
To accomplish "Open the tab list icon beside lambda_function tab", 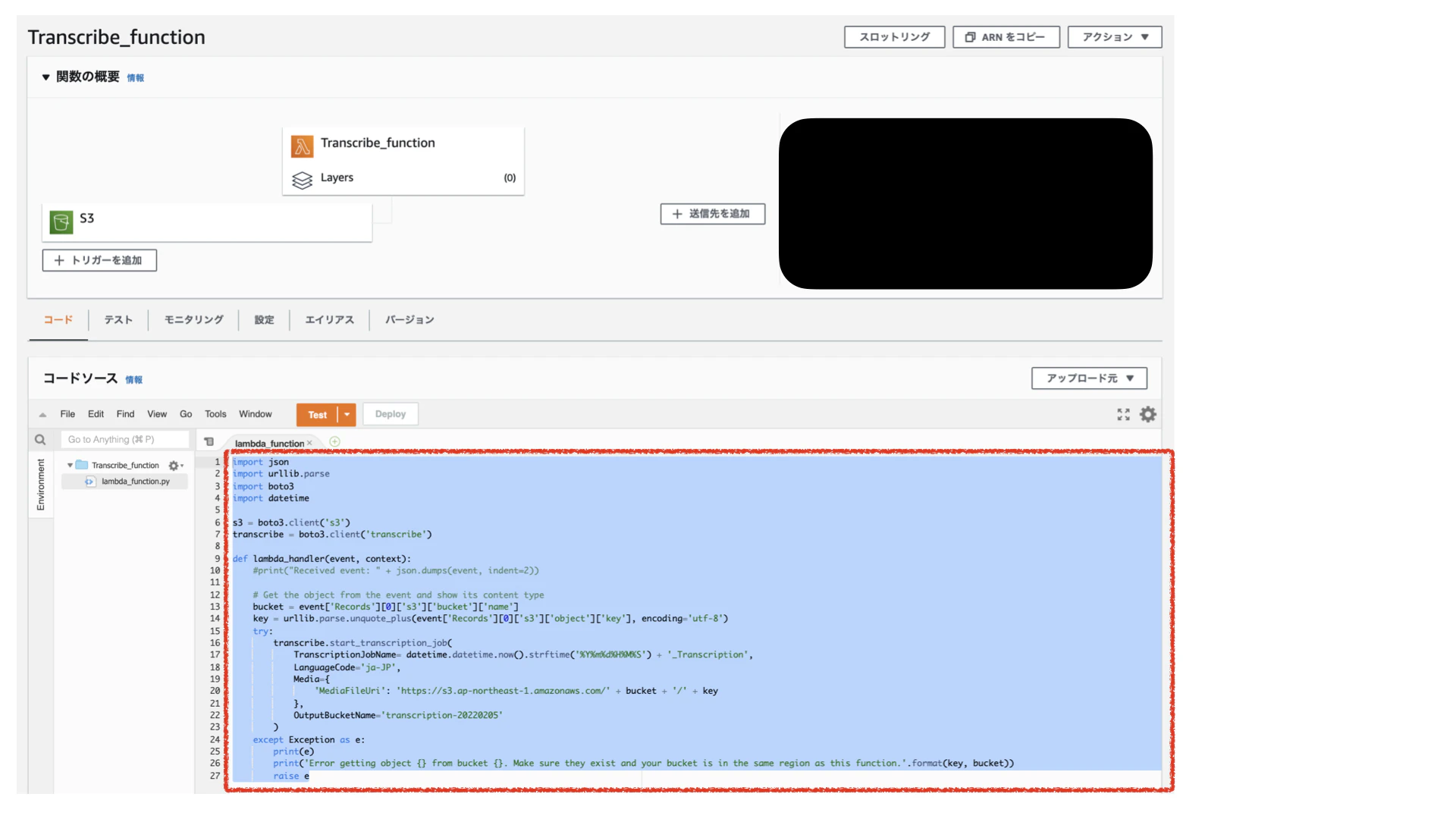I will coord(209,442).
